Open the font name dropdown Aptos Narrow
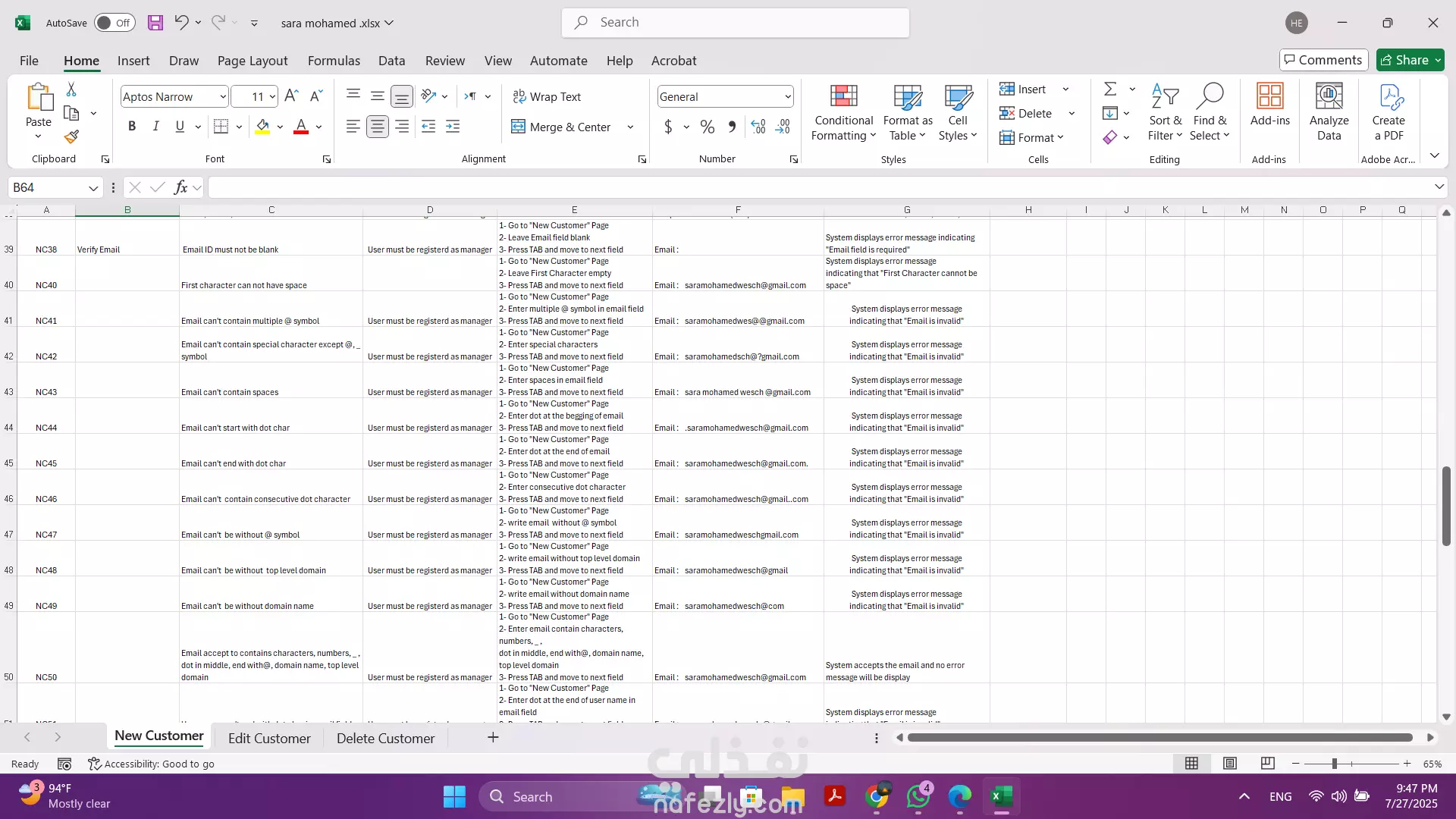 tap(222, 96)
